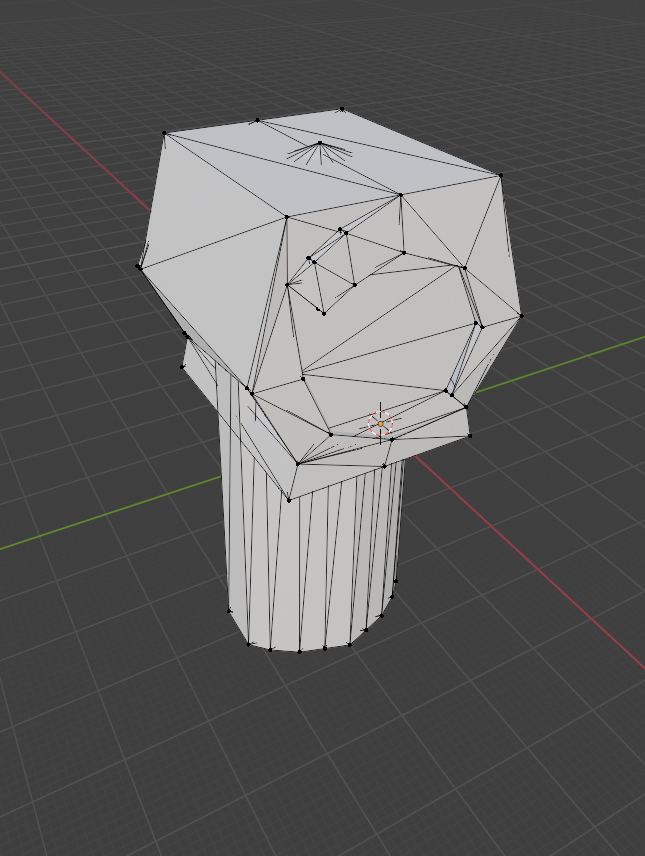Select the vertex at the fan-shaped edge center on top face
645x856 pixels.
click(x=320, y=143)
